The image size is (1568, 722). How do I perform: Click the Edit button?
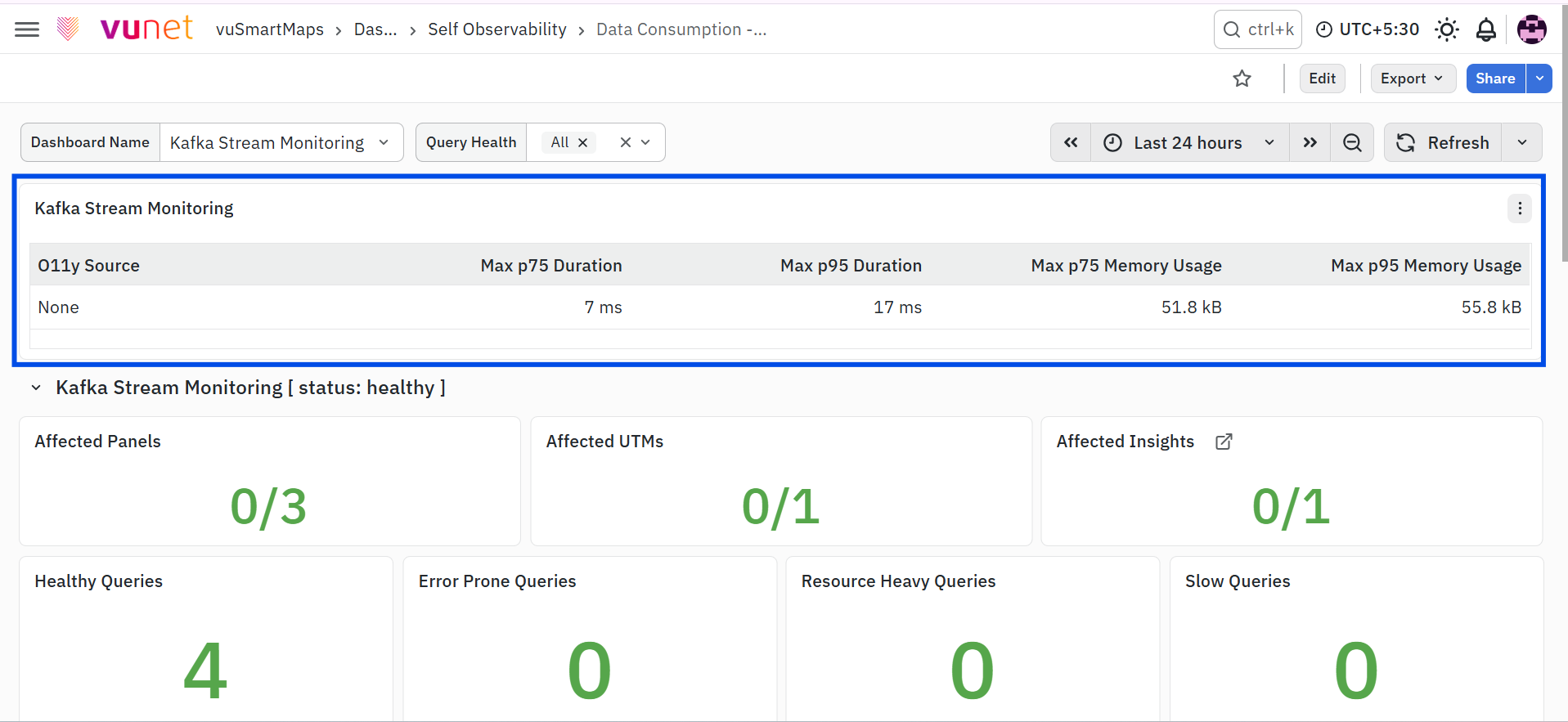tap(1322, 78)
